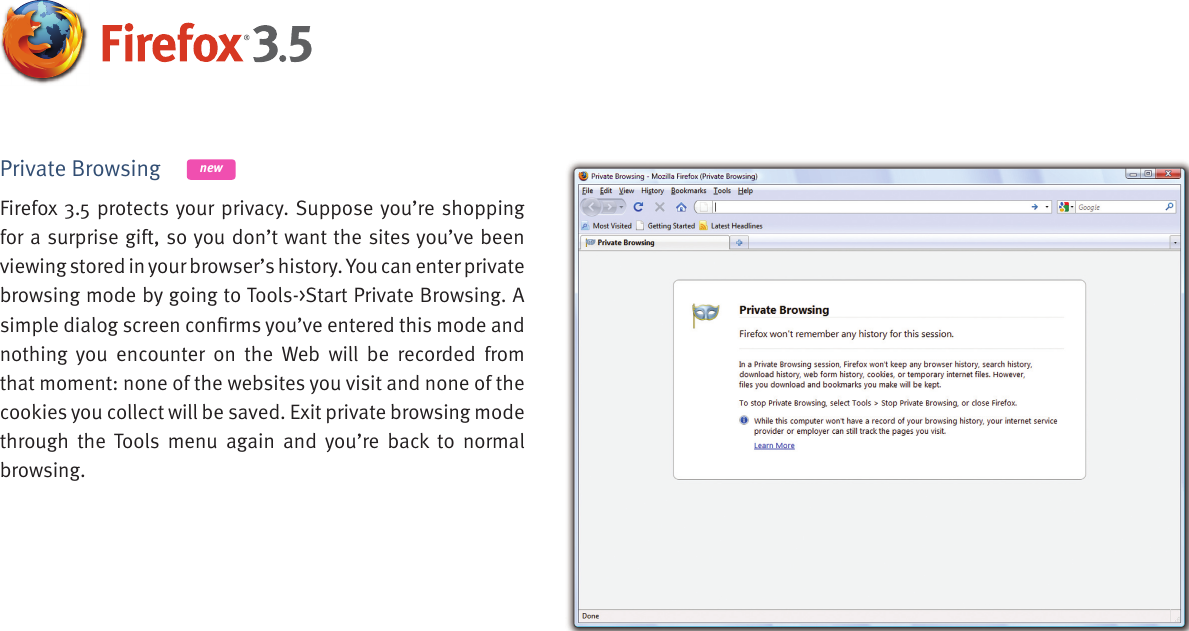Open the History menu
This screenshot has height=631, width=1189.
(x=652, y=191)
